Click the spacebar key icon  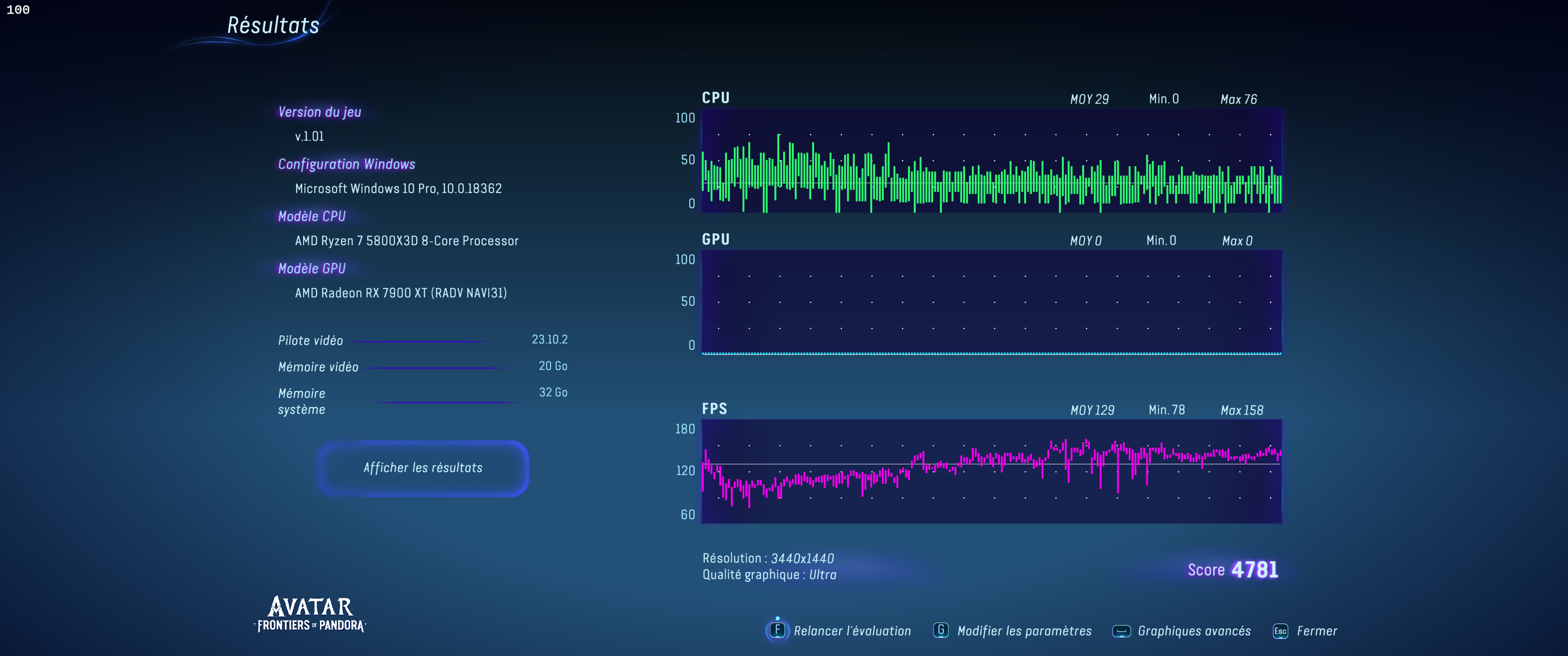(1120, 631)
